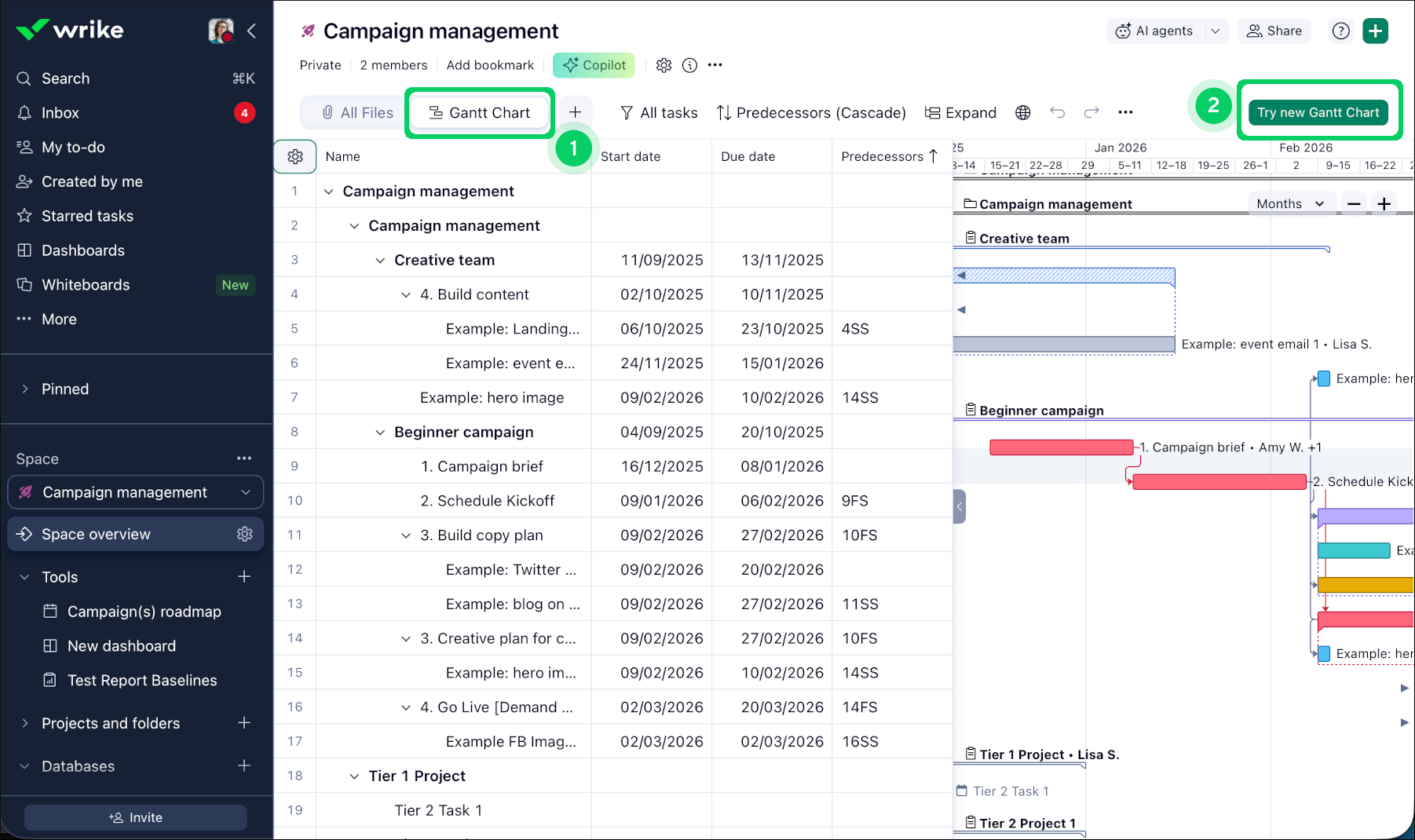The height and width of the screenshot is (840, 1415).
Task: Open the Months timescale dropdown
Action: (x=1291, y=203)
